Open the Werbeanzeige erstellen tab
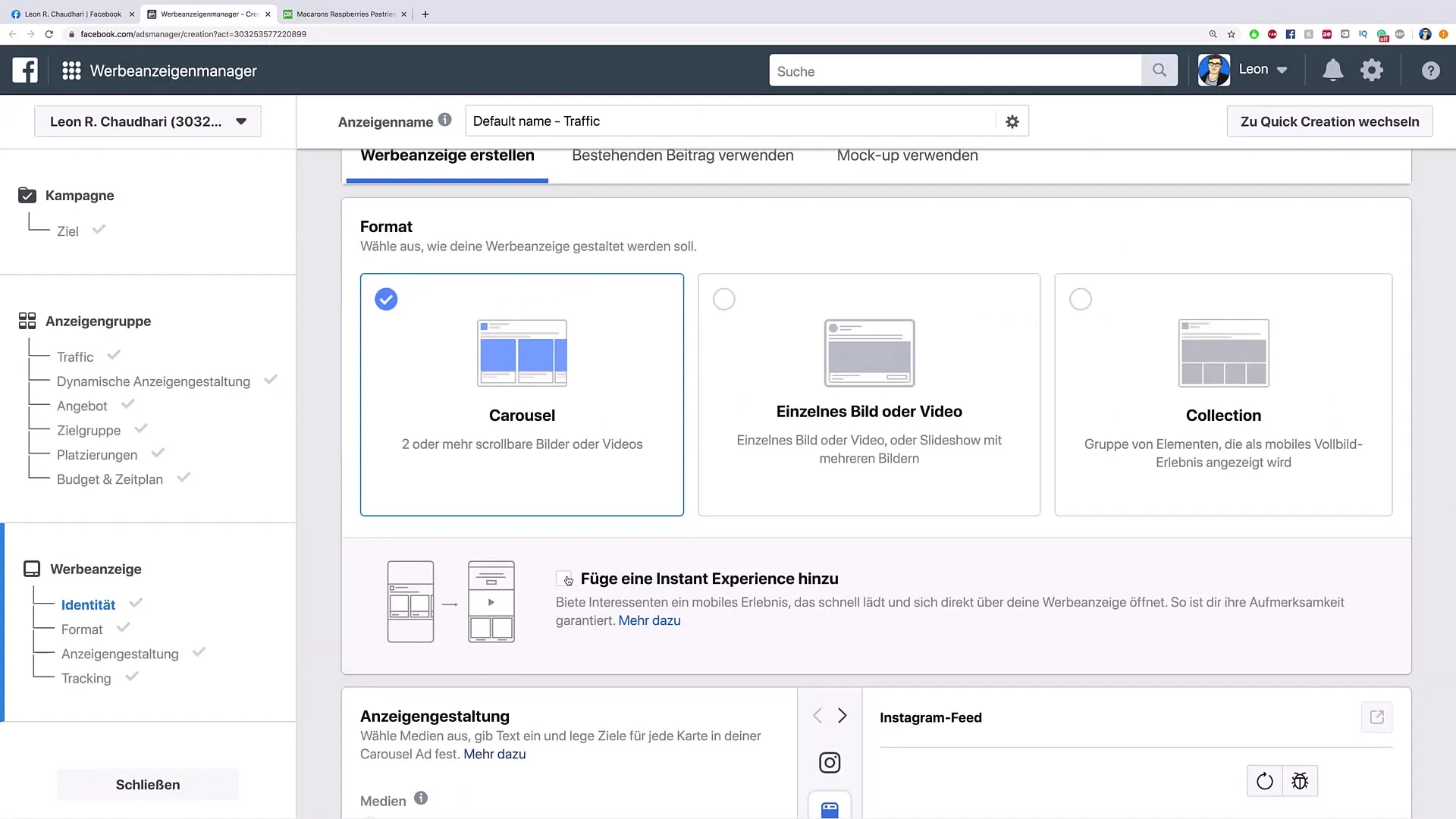Viewport: 1456px width, 819px height. [447, 155]
